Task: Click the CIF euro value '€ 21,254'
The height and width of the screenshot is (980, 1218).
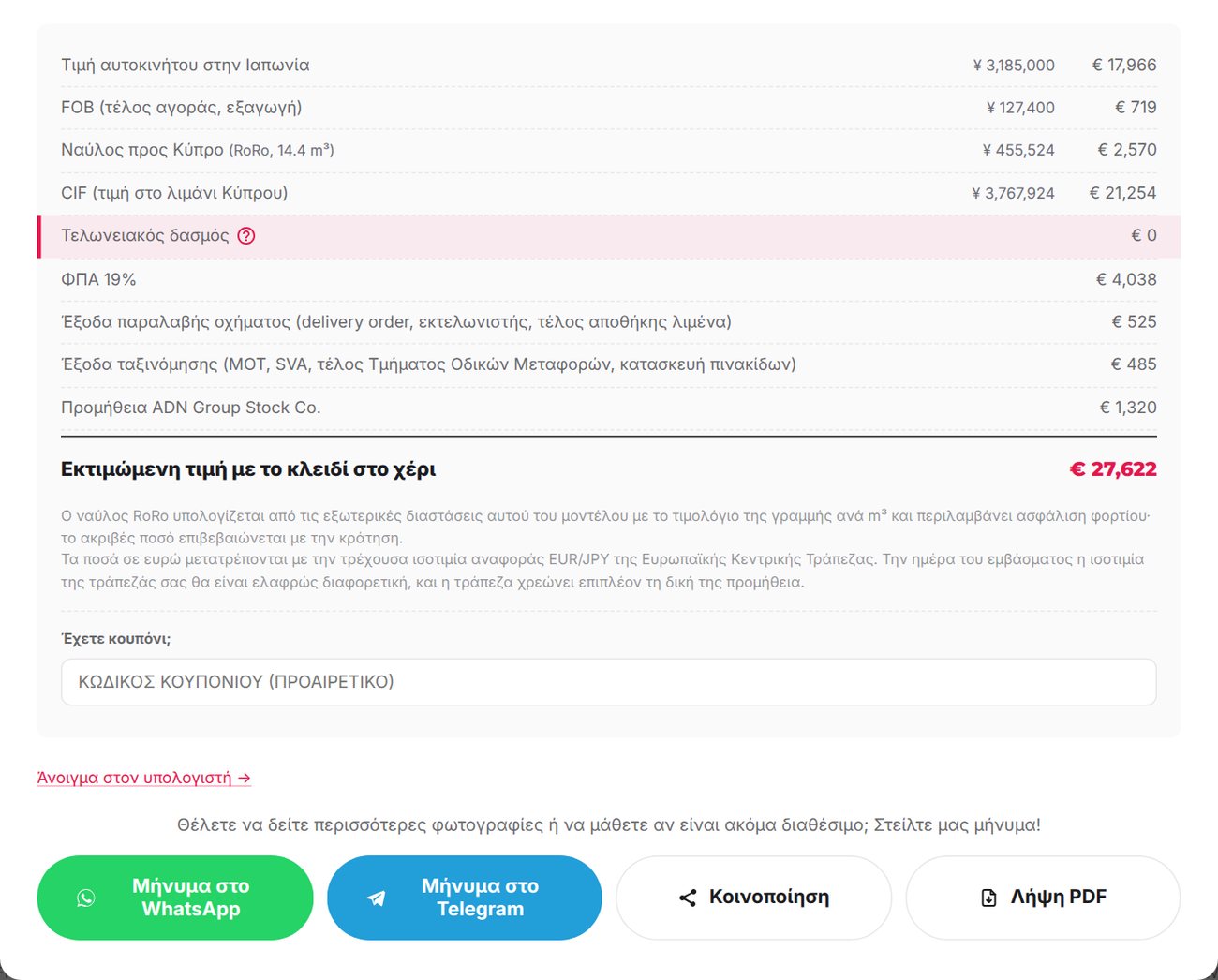Action: (x=1122, y=193)
